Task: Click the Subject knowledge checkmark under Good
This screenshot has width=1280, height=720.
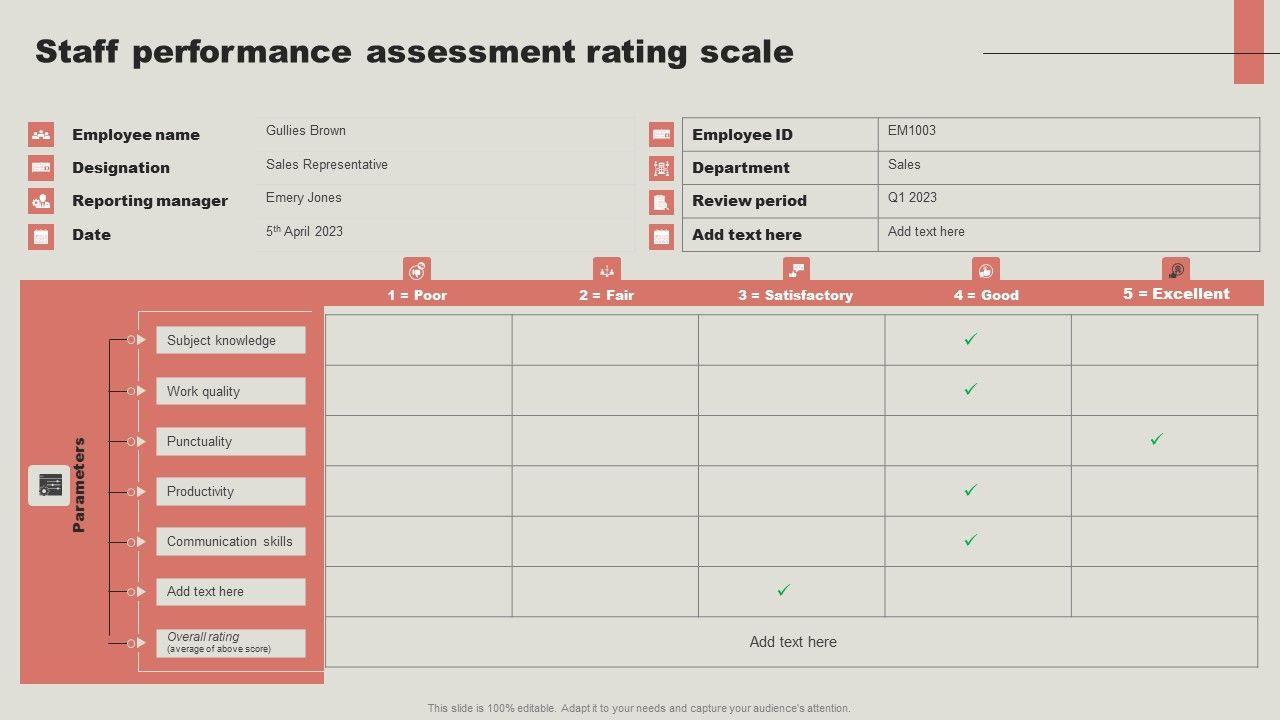Action: pos(970,340)
